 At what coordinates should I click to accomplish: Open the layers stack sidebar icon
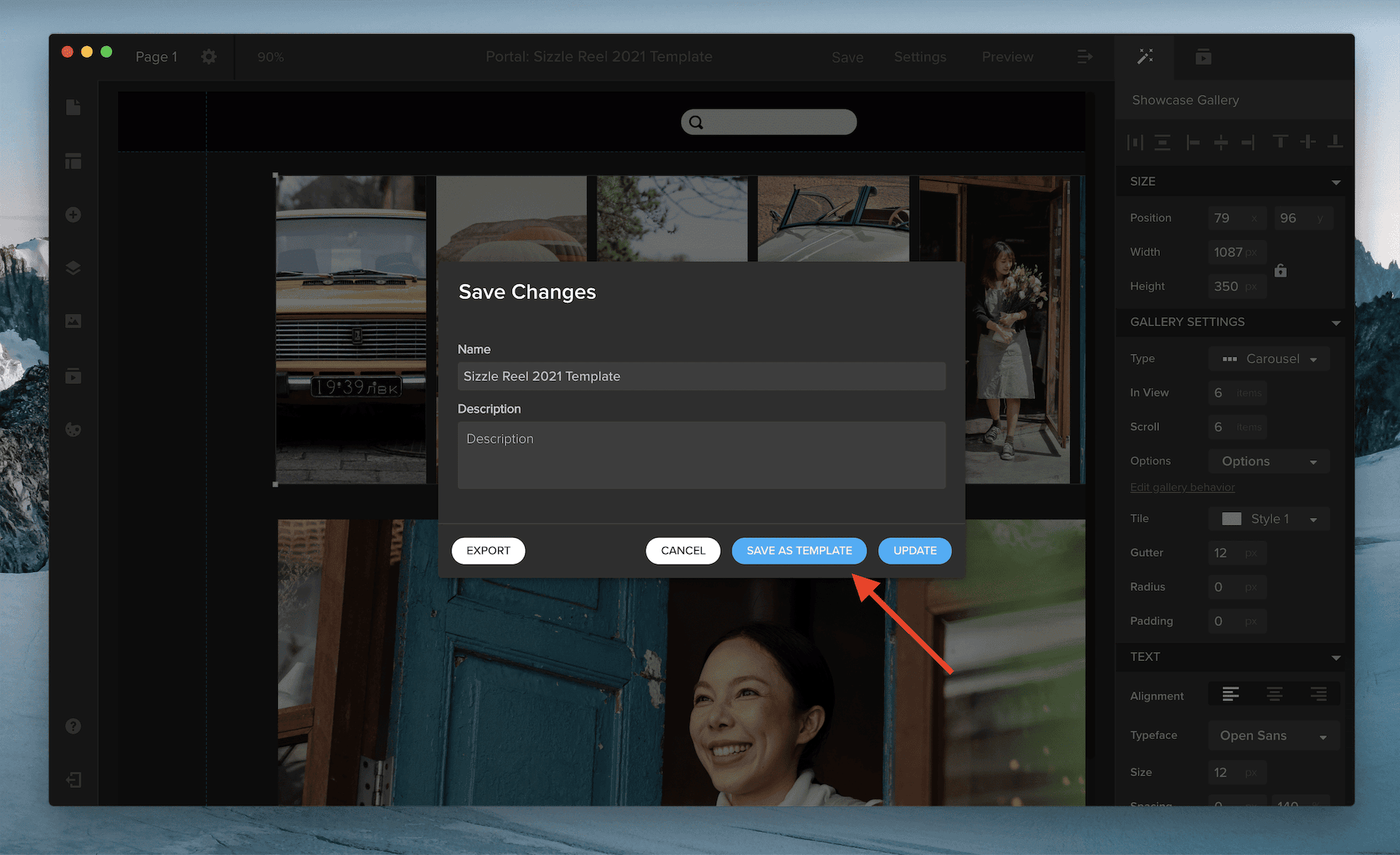pyautogui.click(x=73, y=268)
